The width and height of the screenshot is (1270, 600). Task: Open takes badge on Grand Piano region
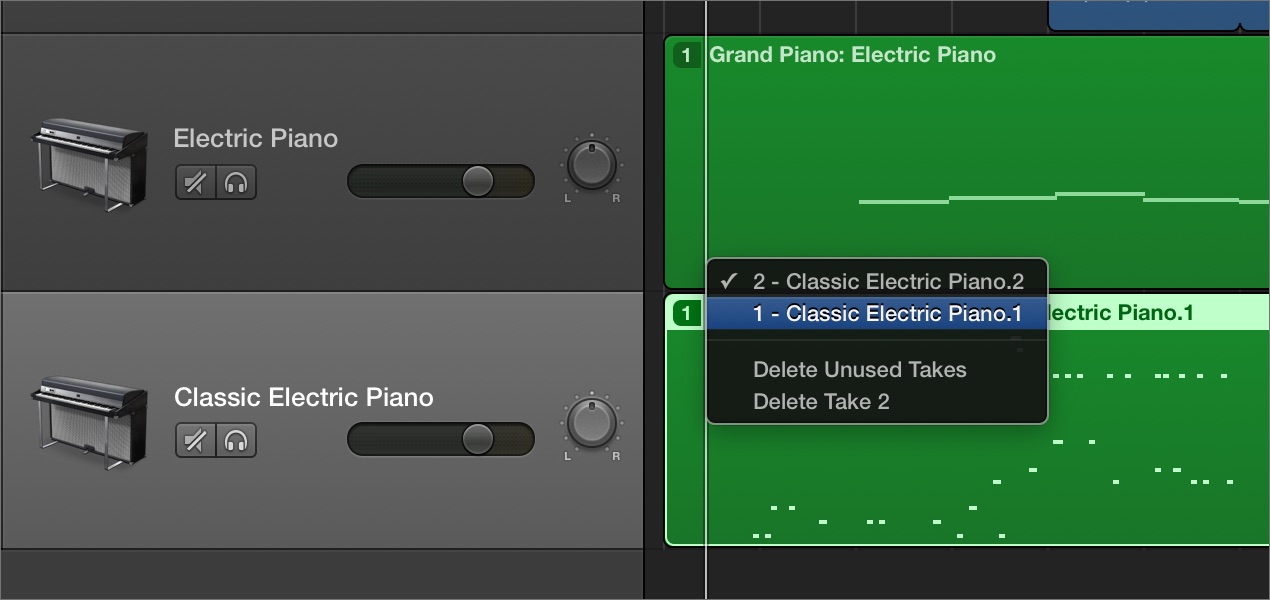(x=686, y=55)
